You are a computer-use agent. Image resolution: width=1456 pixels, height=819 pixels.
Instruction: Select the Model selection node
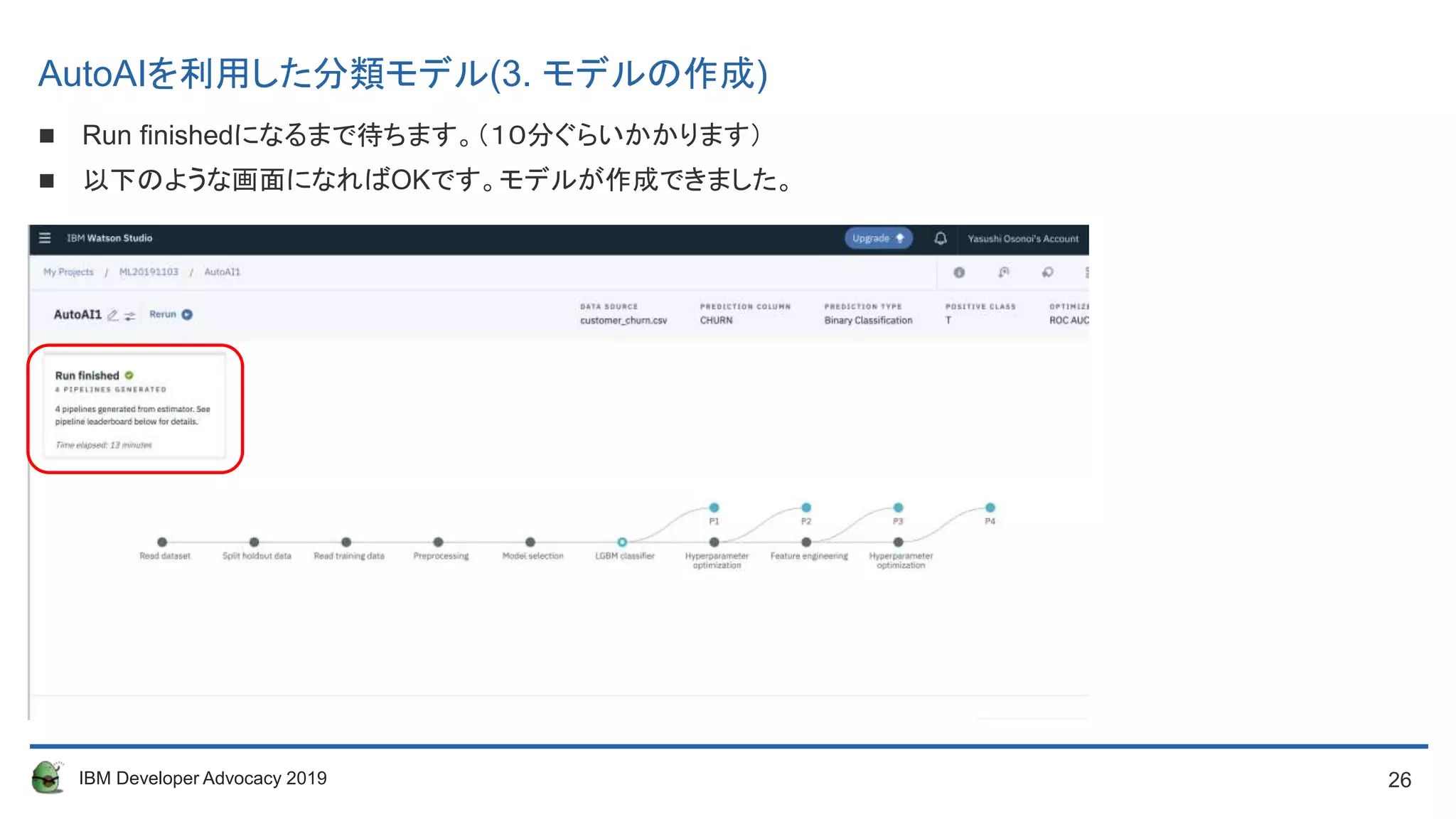(530, 542)
